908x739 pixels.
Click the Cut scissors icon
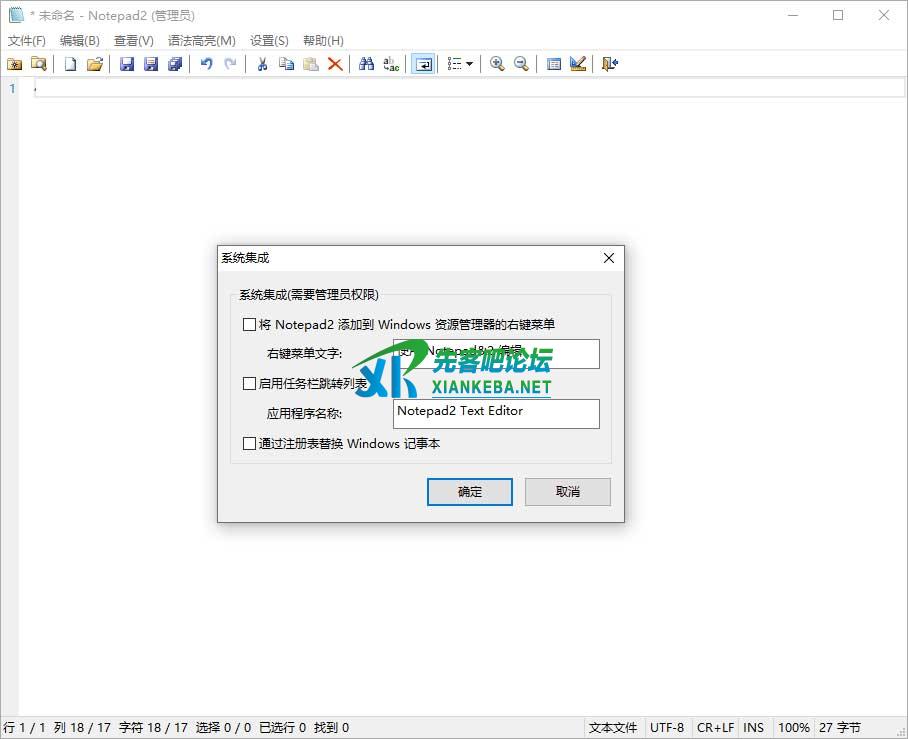262,64
